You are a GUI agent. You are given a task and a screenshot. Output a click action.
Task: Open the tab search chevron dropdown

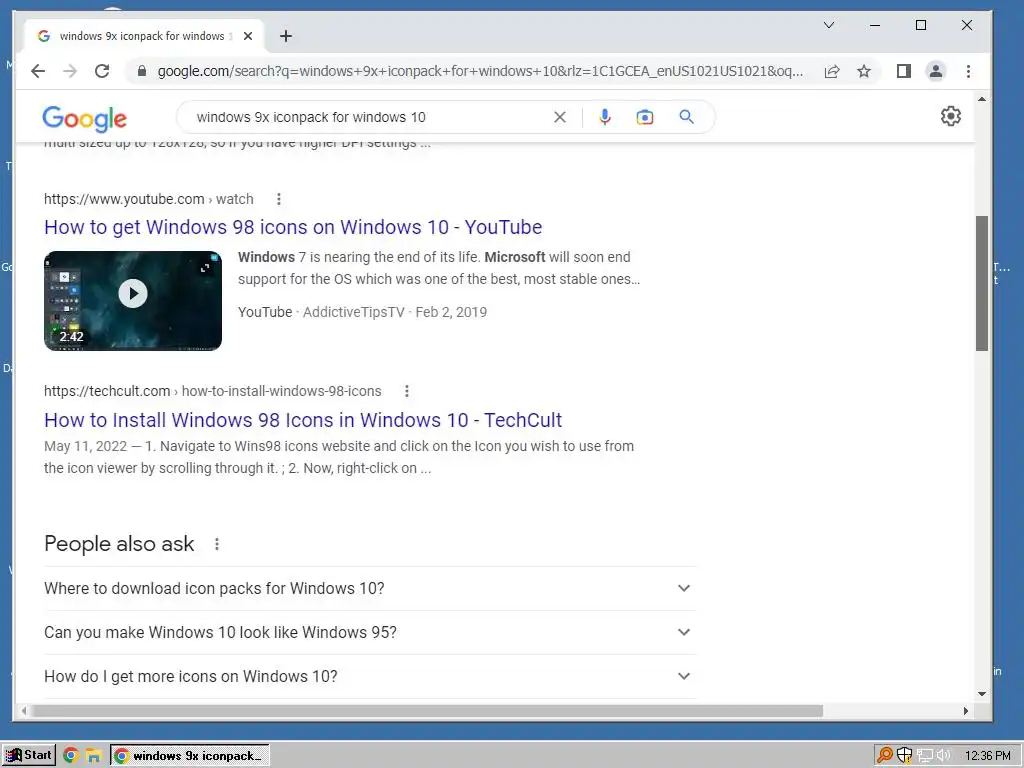[829, 25]
